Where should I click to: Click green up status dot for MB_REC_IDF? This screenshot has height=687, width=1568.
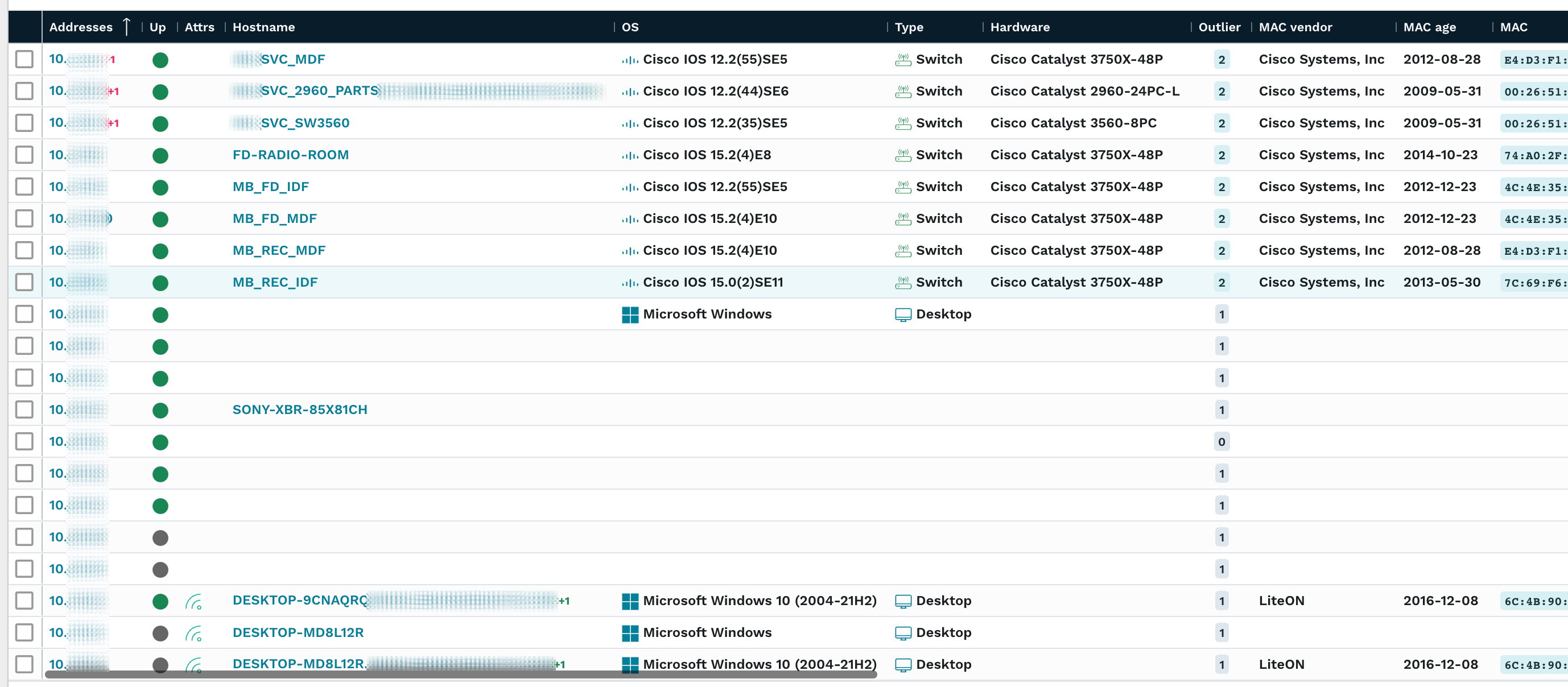tap(160, 283)
